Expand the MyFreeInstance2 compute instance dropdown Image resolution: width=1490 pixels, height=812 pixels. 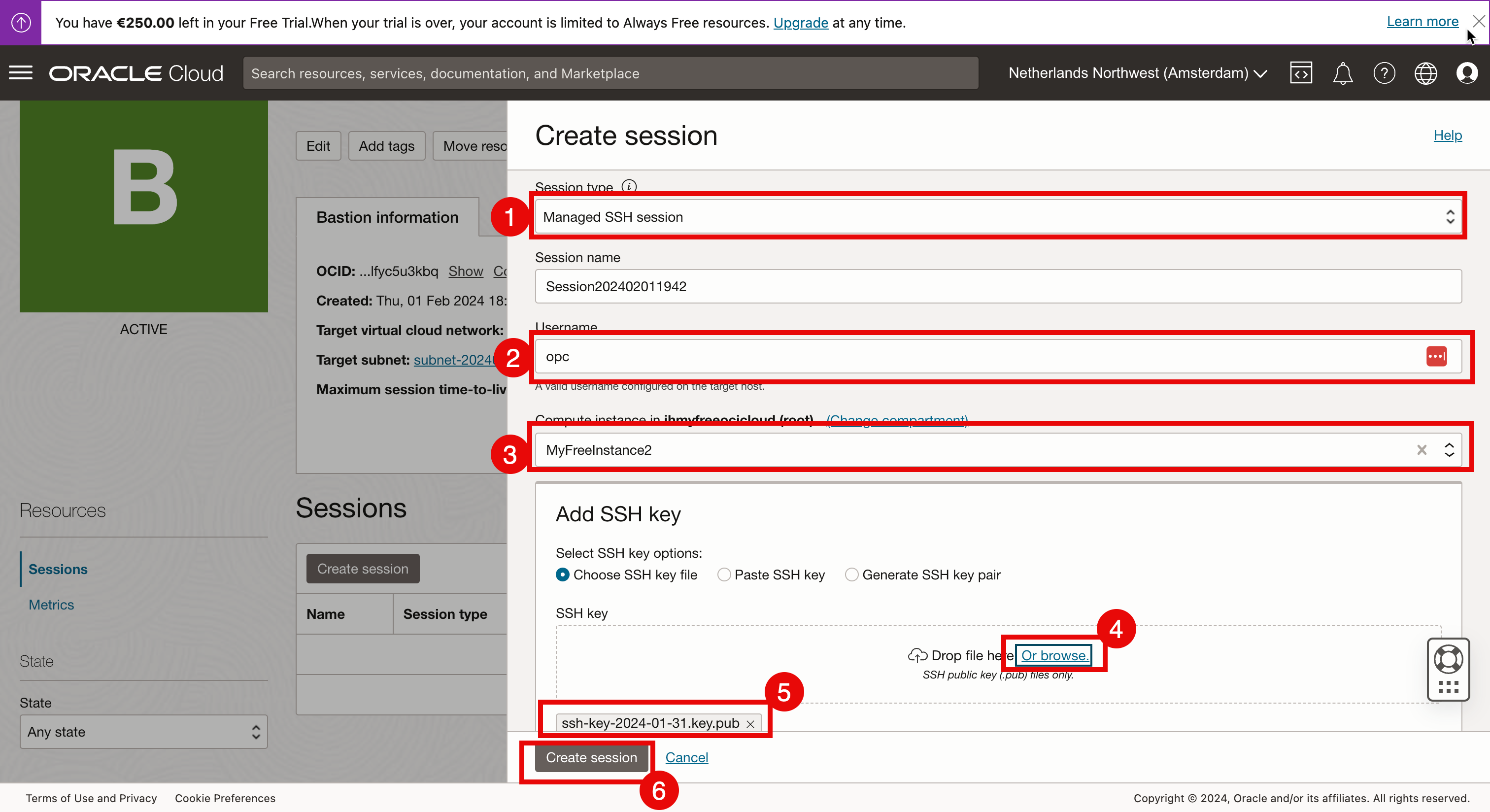(1449, 450)
